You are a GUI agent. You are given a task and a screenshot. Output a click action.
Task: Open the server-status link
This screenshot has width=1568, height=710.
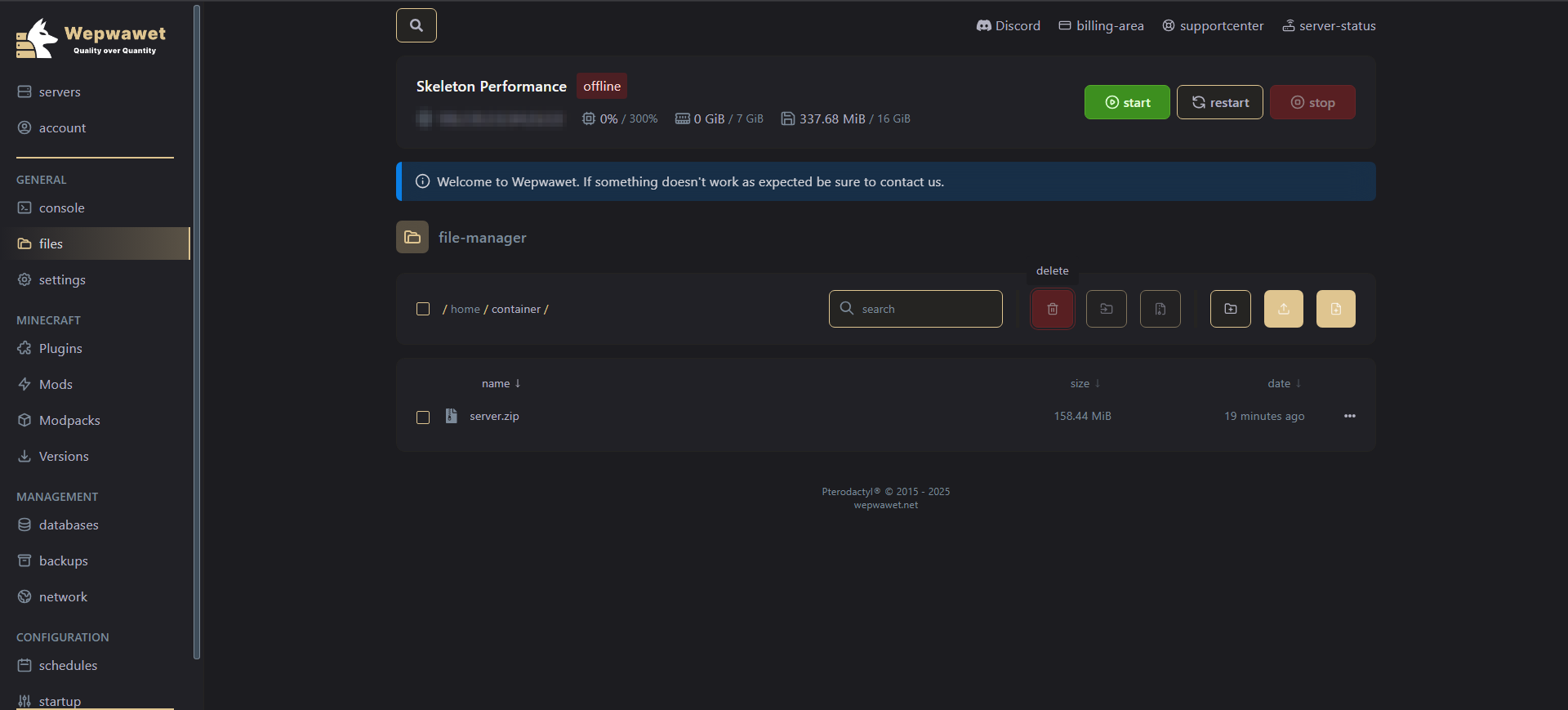pos(1329,26)
